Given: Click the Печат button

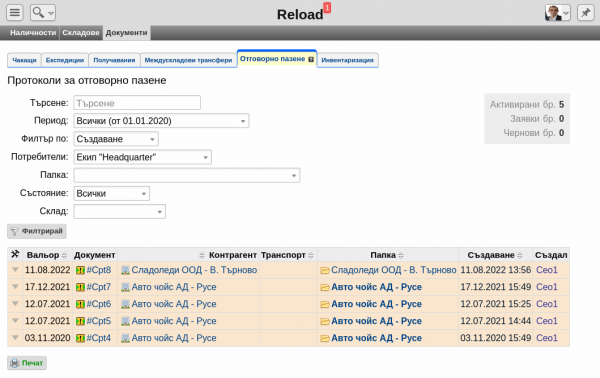Looking at the screenshot, I should click(x=27, y=363).
